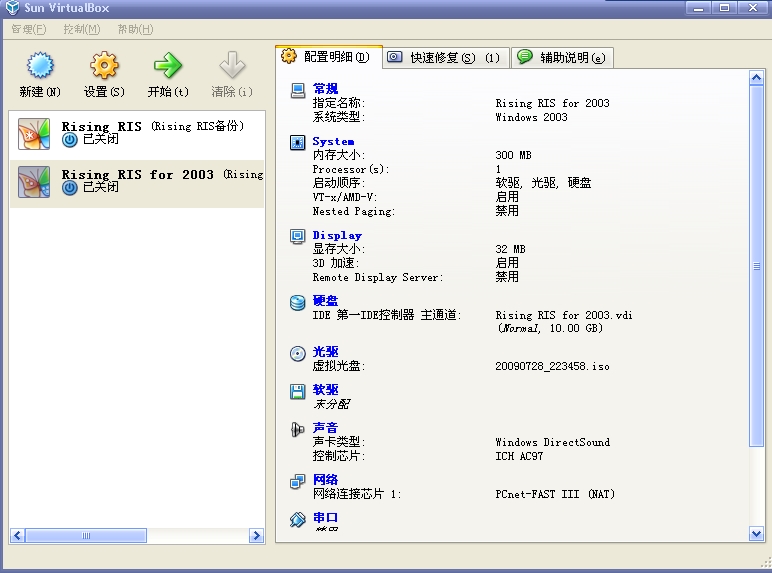Click the '未分配' floppy status text
This screenshot has width=772, height=573.
[331, 404]
